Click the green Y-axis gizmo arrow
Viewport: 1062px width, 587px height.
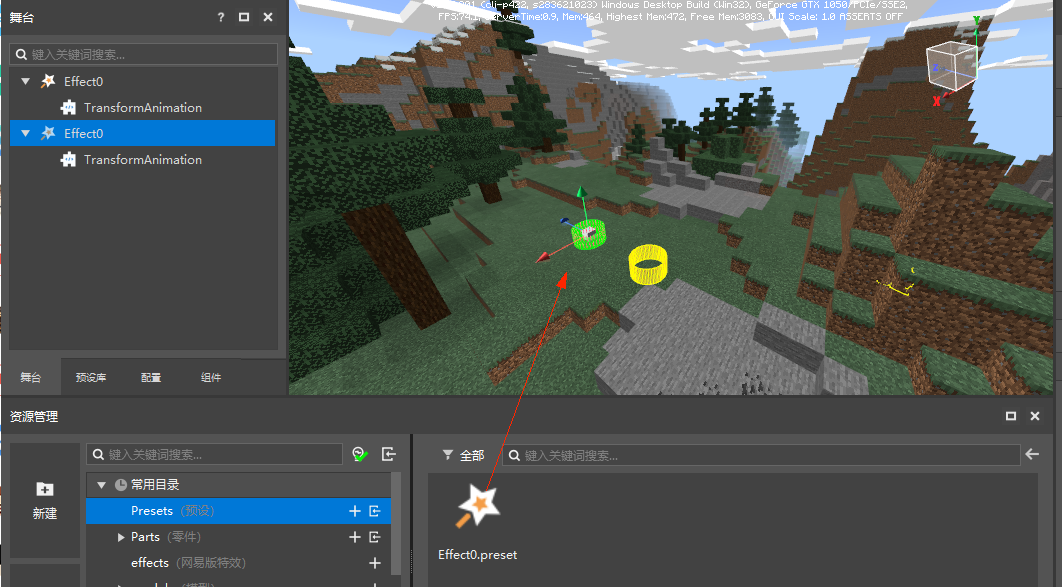tap(581, 194)
